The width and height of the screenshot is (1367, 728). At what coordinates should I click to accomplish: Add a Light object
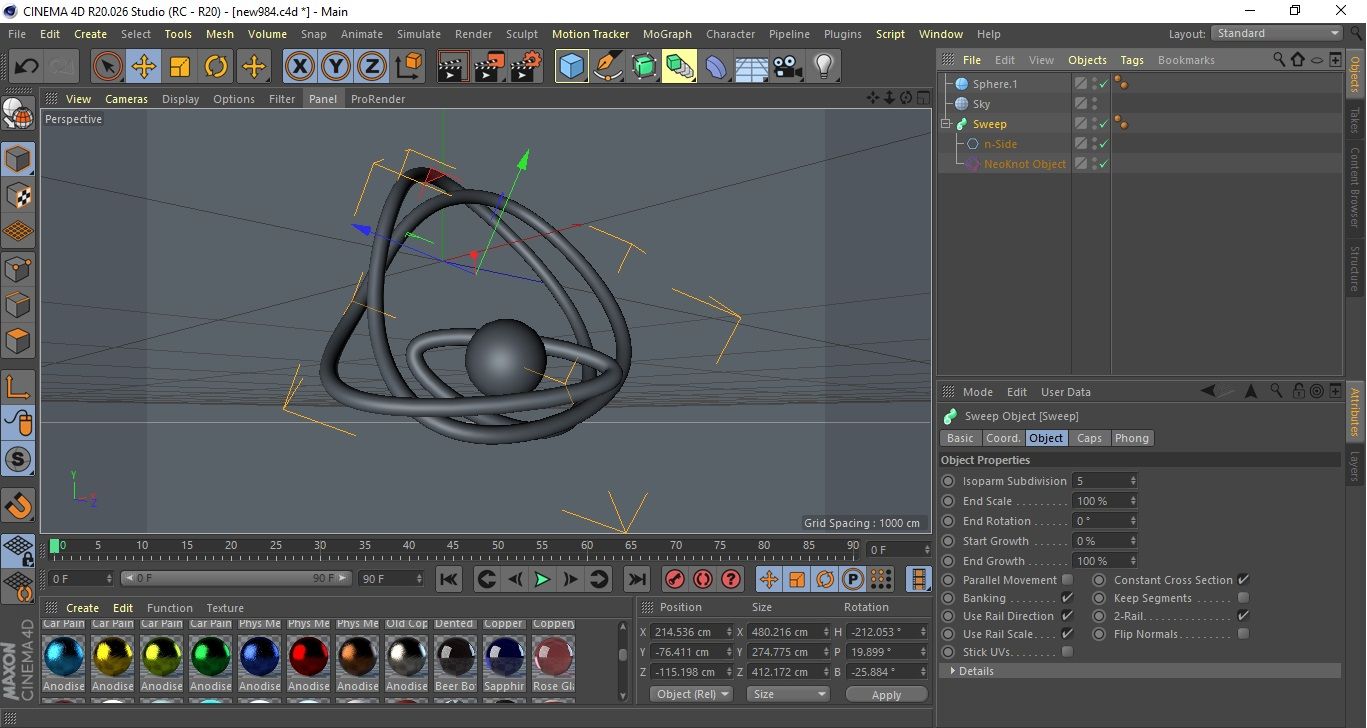tap(824, 67)
